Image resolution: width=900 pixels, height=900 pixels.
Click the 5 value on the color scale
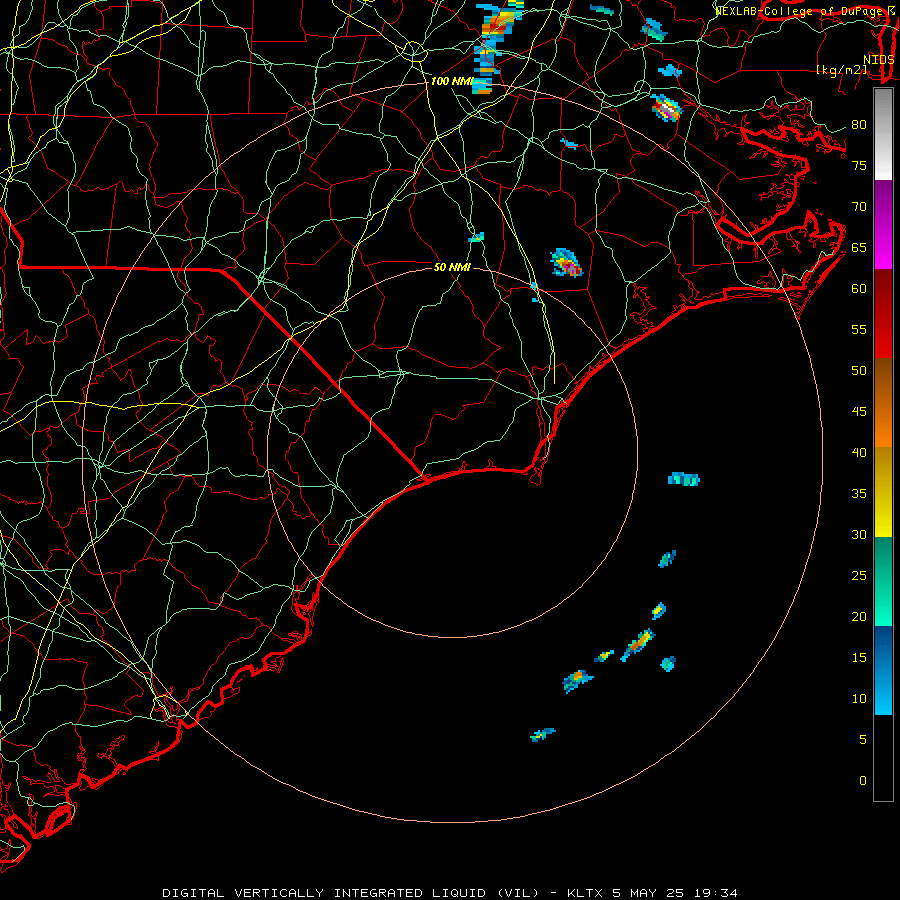coord(863,740)
